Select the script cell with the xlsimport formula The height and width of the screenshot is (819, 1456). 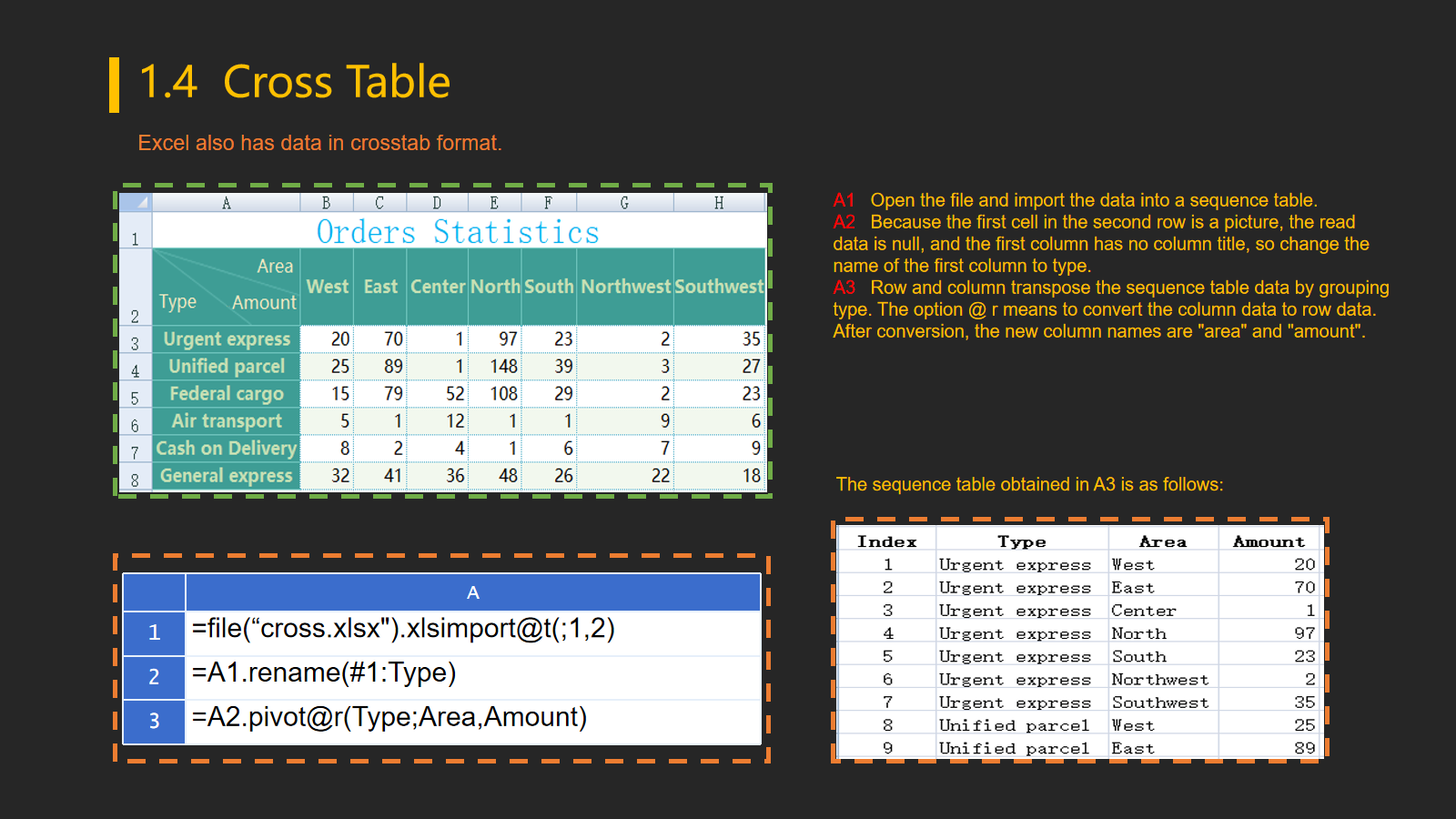[472, 631]
